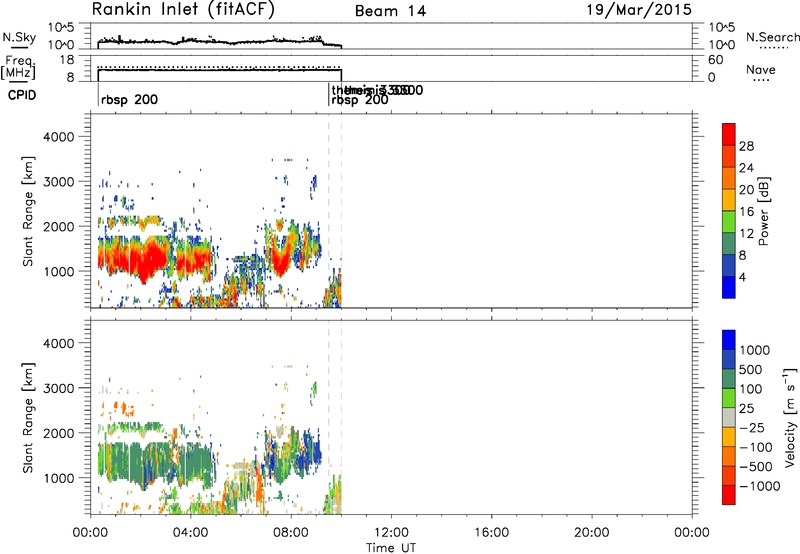Click the 'N.Search' legend label
The width and height of the screenshot is (800, 554).
pyautogui.click(x=772, y=37)
